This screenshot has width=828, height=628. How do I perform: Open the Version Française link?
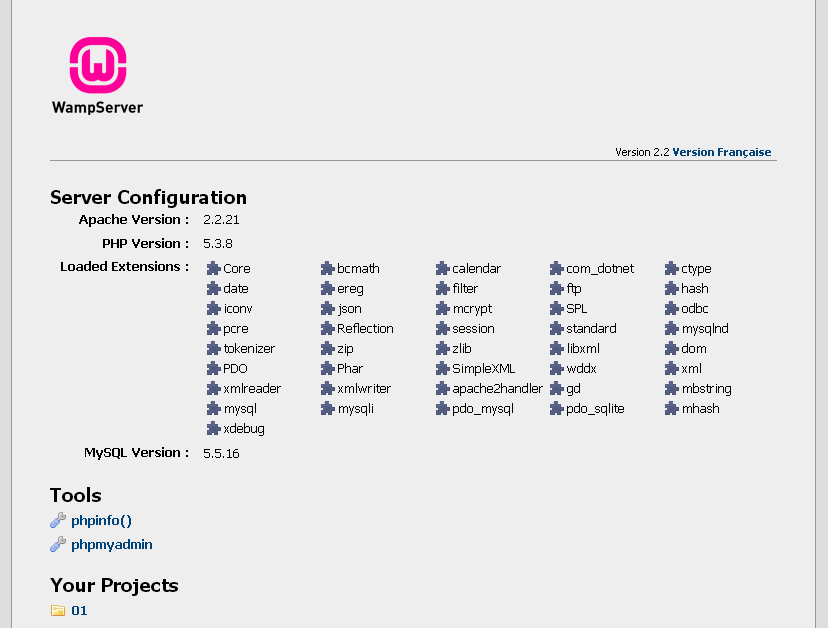[x=721, y=152]
